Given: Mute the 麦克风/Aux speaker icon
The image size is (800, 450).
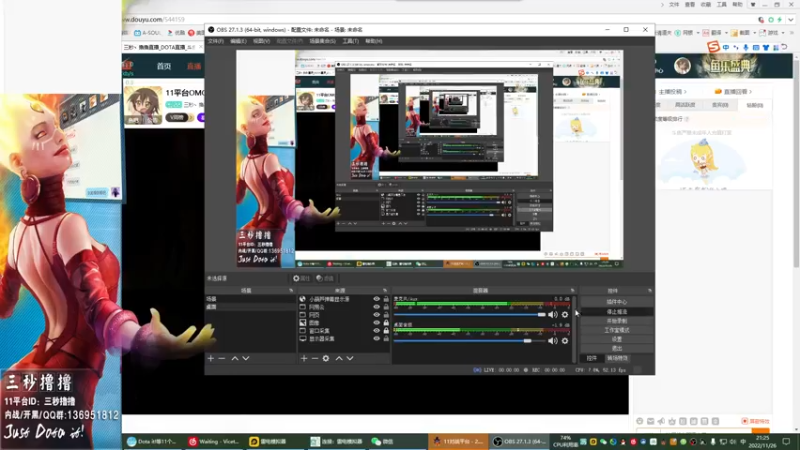Looking at the screenshot, I should click(553, 315).
